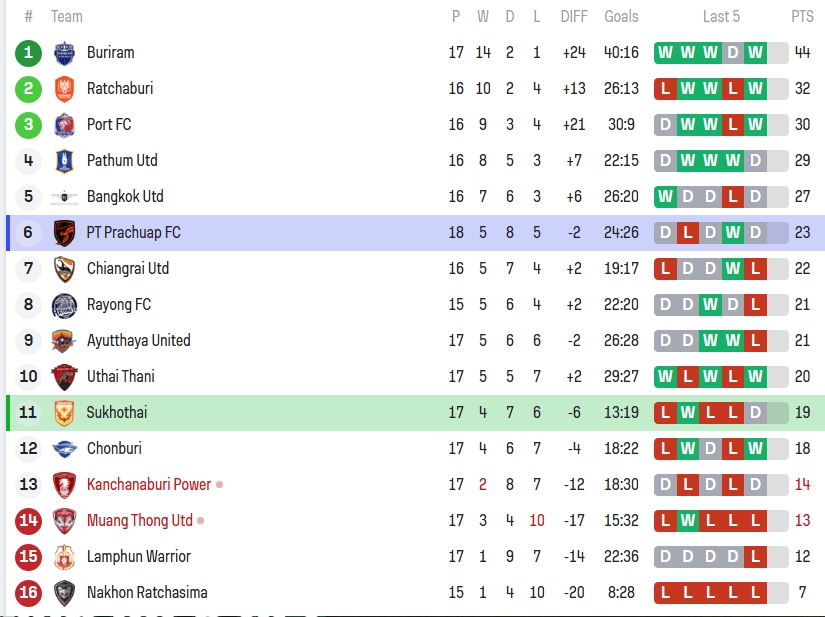The width and height of the screenshot is (825, 617).
Task: Click the Sukhothai team logo
Action: point(64,413)
